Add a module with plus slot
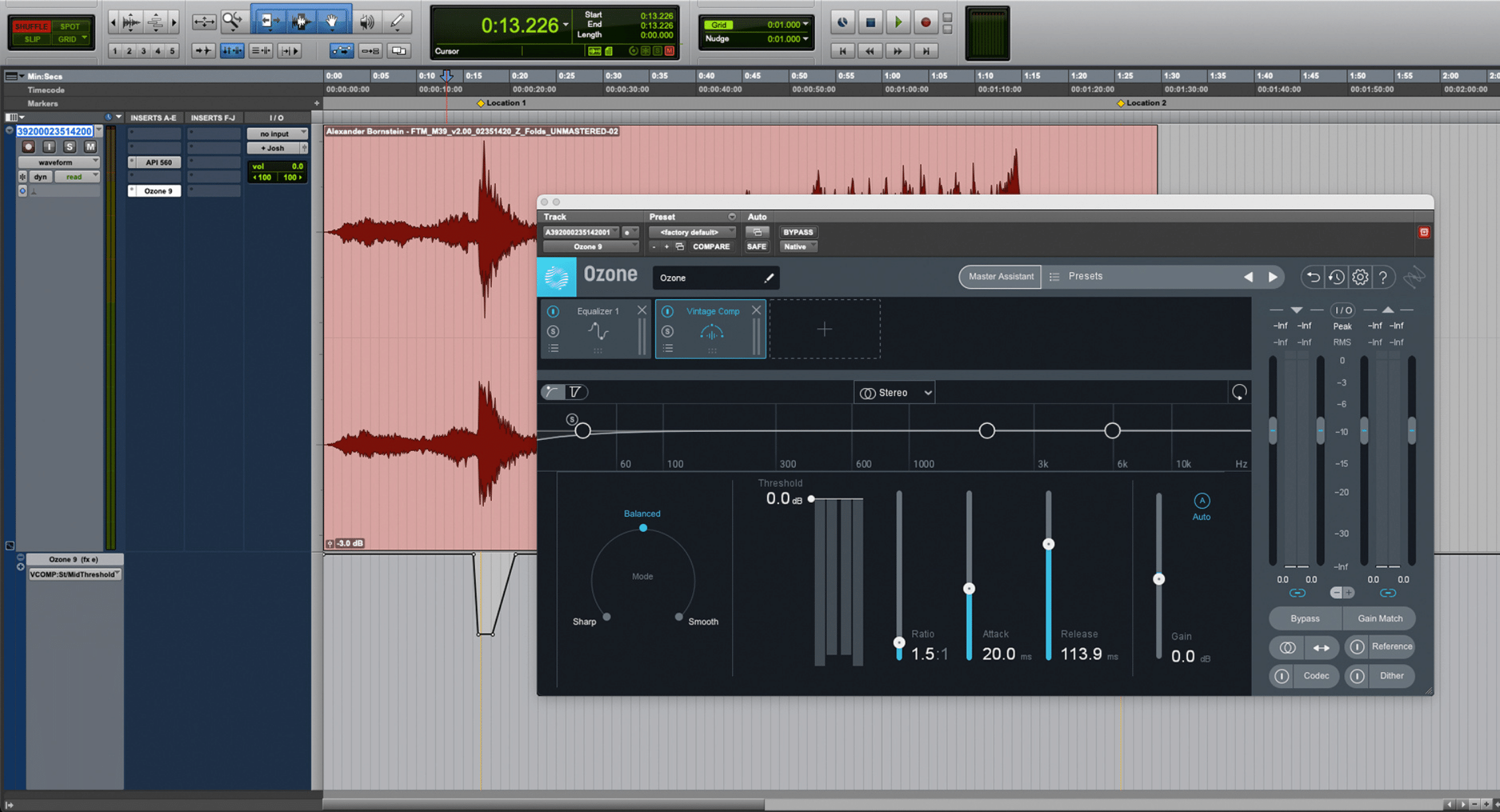Viewport: 1500px width, 812px height. point(824,329)
